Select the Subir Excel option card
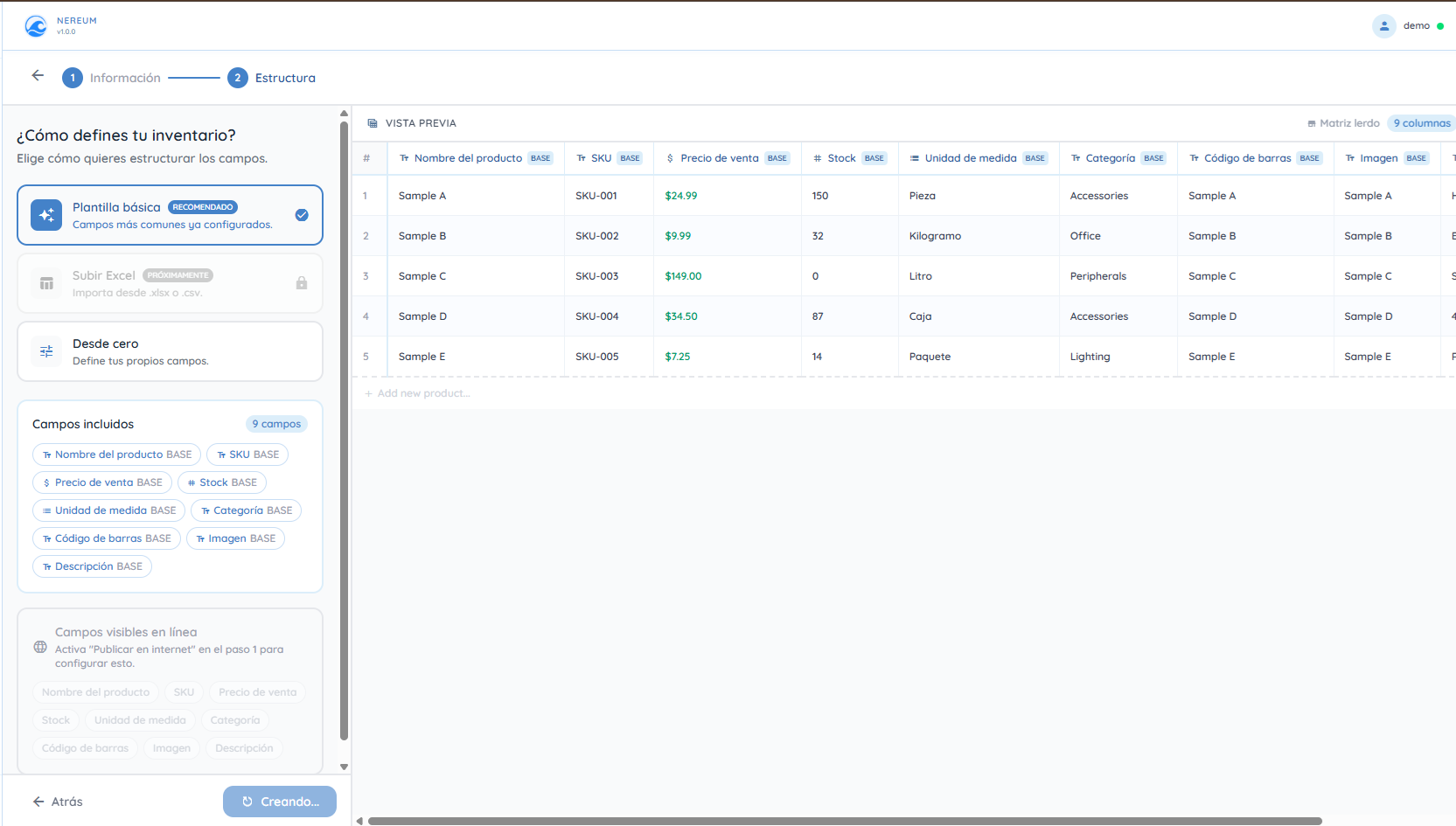This screenshot has width=1456, height=826. tap(170, 283)
